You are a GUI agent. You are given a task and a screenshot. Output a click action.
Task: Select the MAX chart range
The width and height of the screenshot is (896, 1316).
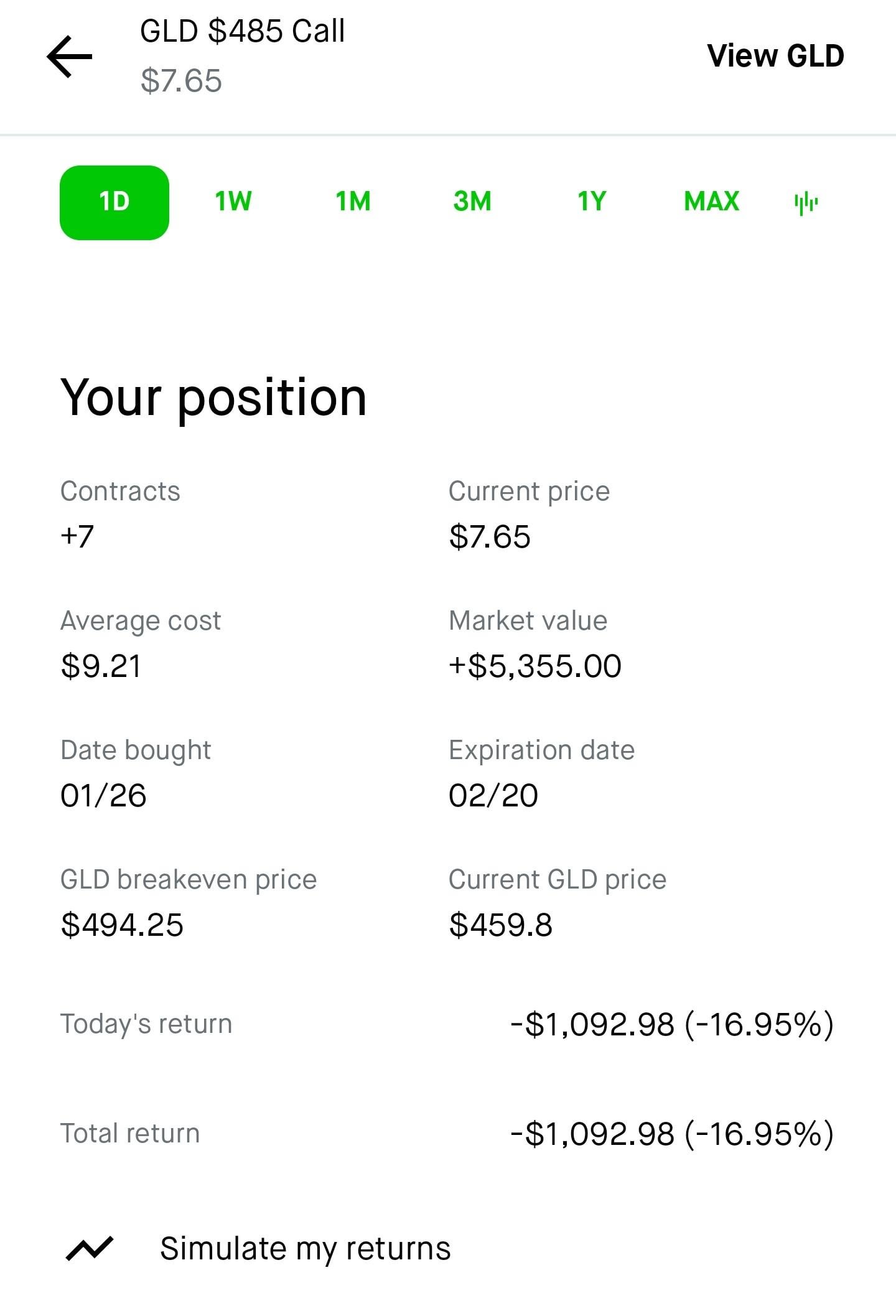(x=711, y=202)
